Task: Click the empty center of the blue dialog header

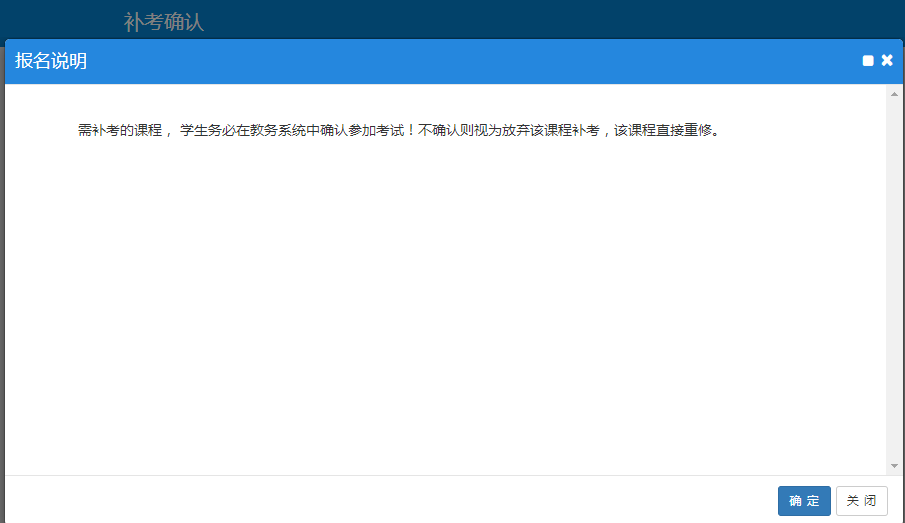Action: click(450, 61)
